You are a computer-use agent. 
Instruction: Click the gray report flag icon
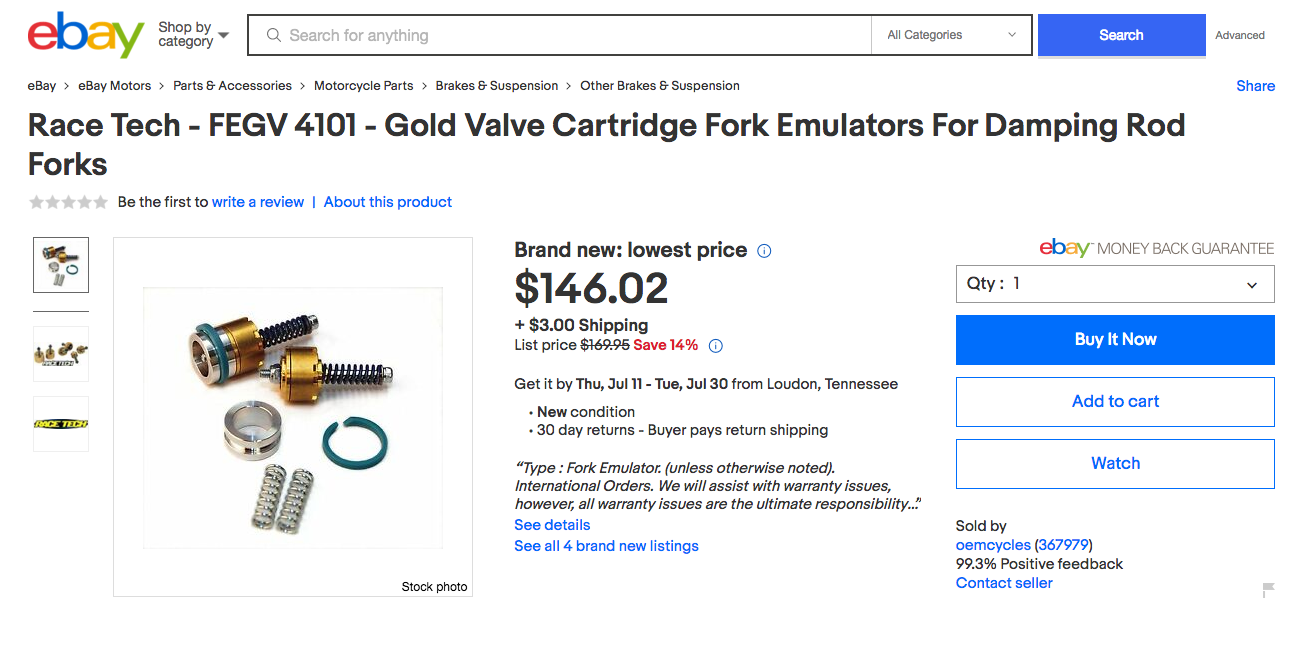pyautogui.click(x=1268, y=590)
